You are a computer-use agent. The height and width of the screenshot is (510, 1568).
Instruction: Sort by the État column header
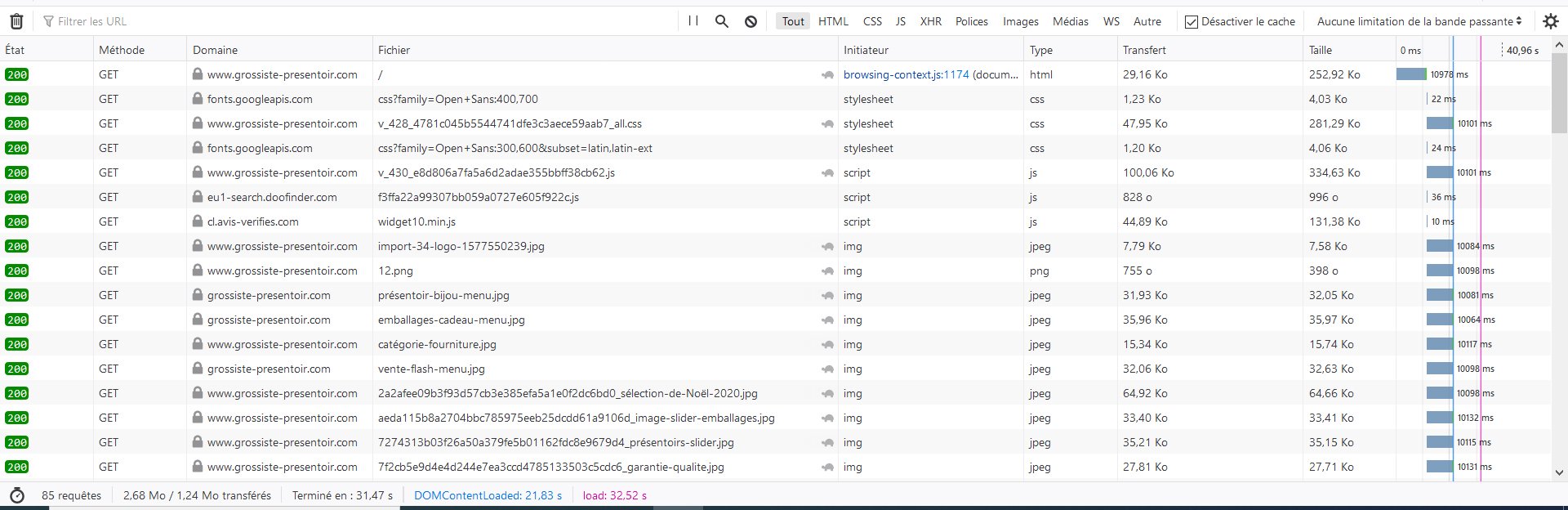point(47,50)
